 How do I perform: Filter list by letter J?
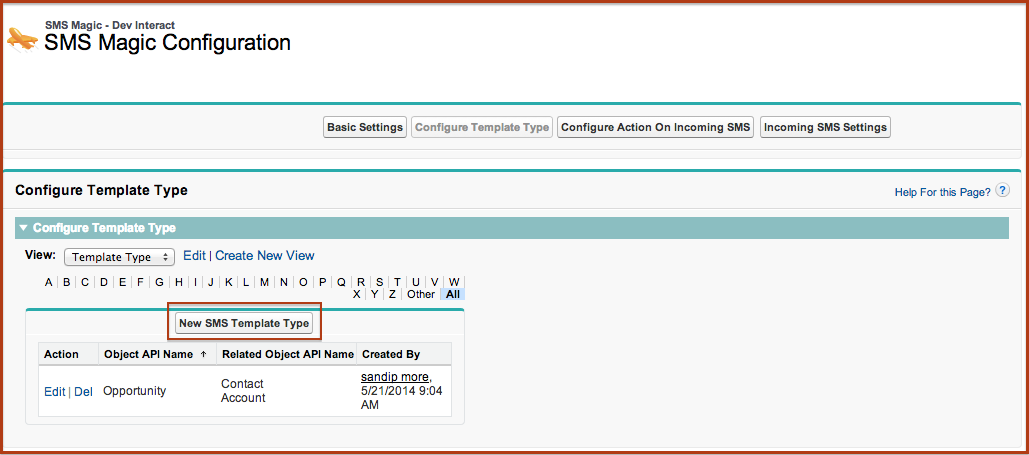[211, 282]
